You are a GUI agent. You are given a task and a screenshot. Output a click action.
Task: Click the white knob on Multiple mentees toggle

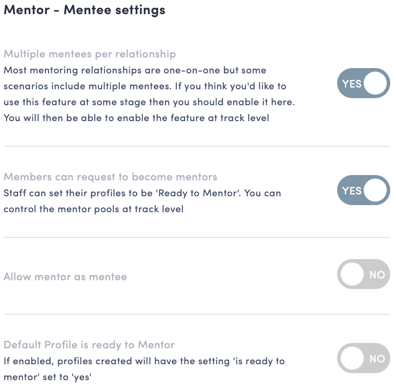coord(376,83)
